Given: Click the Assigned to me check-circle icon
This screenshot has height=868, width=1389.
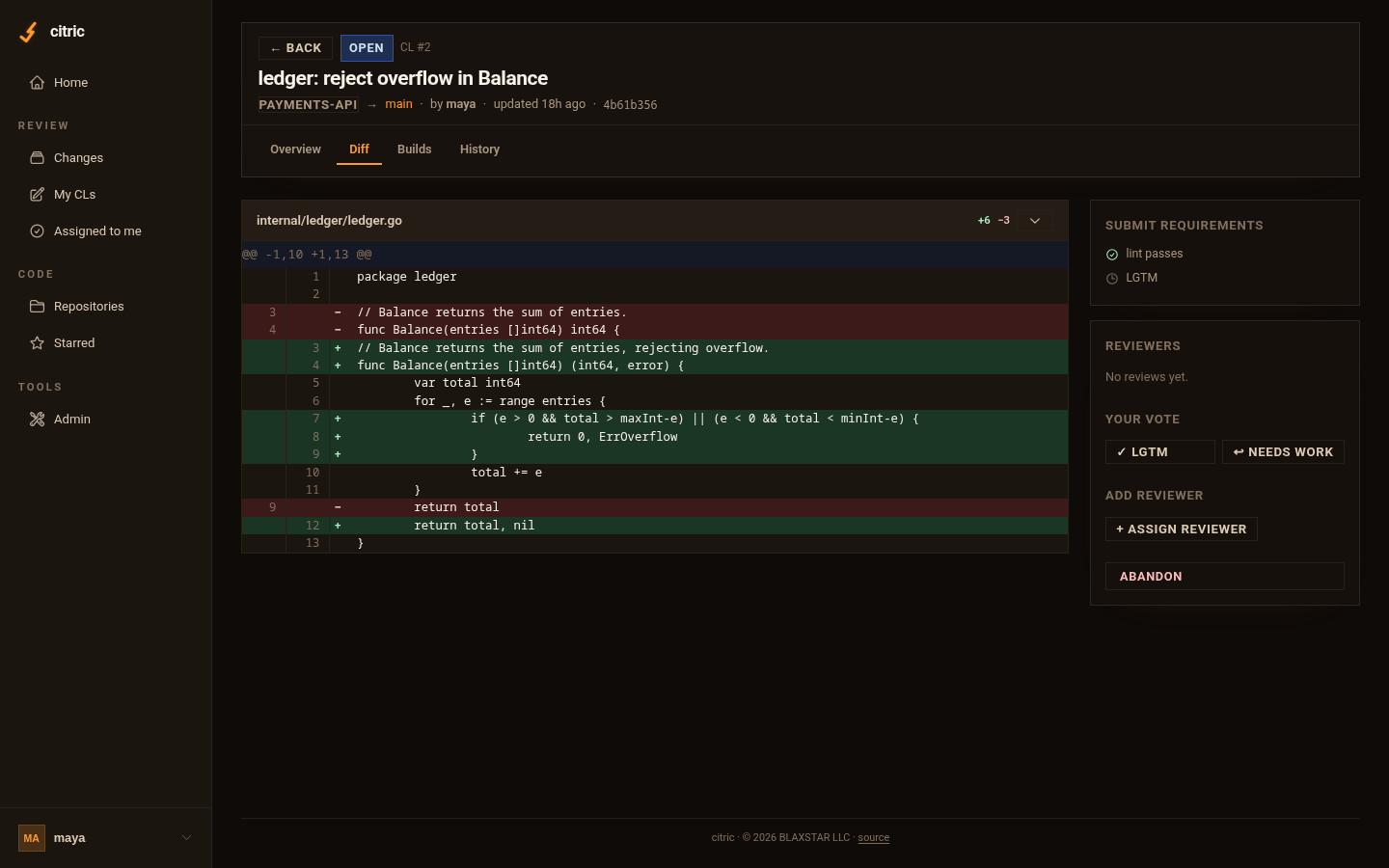Looking at the screenshot, I should (x=37, y=231).
